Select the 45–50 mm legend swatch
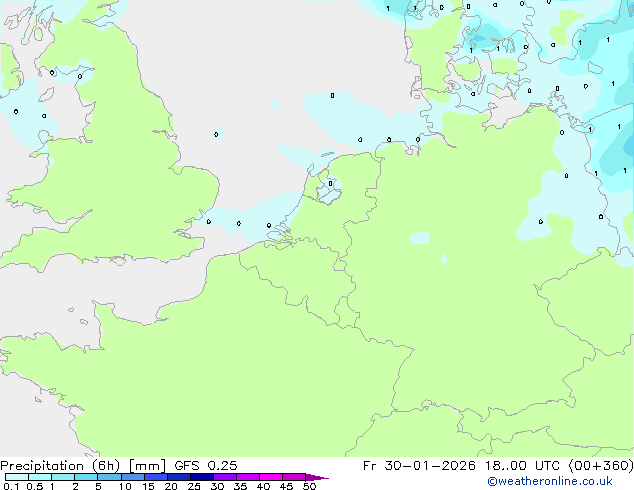 point(294,477)
